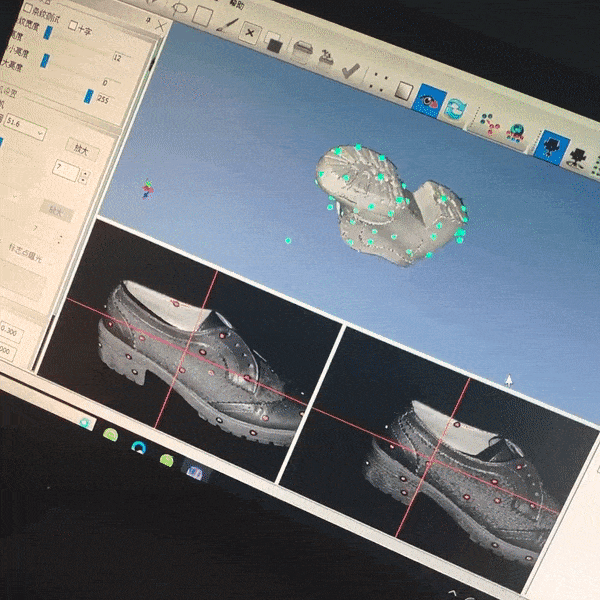Click the cyan icon on light taskbar button
Screen dimensions: 600x600
[x=84, y=422]
